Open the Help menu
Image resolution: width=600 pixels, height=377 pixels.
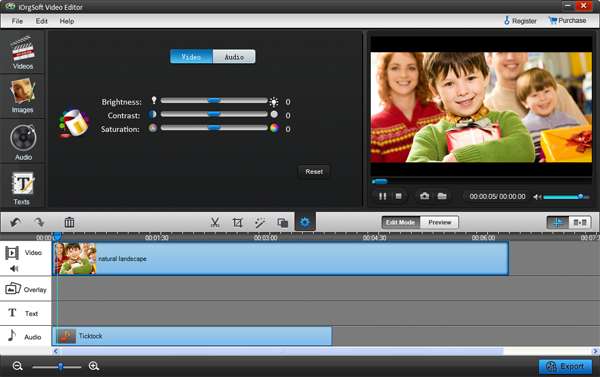[67, 21]
